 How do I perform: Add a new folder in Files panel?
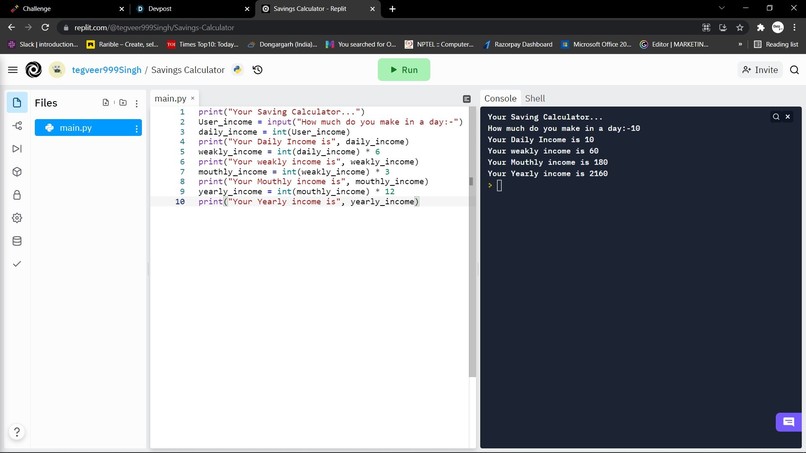(123, 102)
